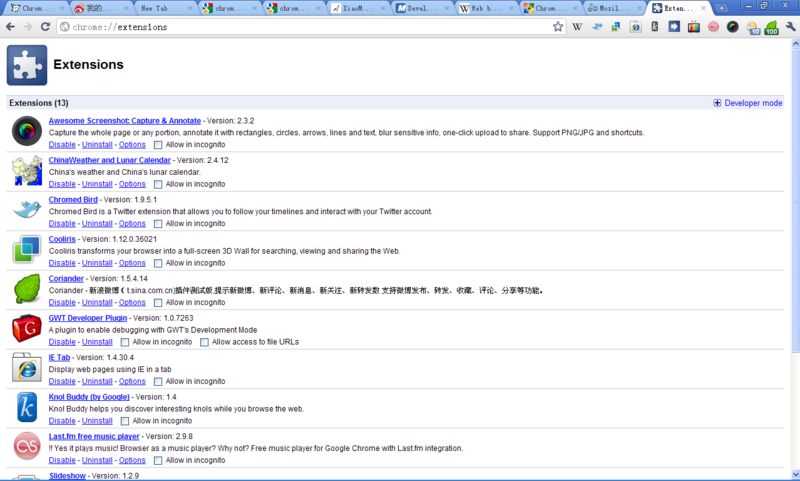Open the Chrome wrench menu
This screenshot has height=481, width=800.
pos(790,27)
